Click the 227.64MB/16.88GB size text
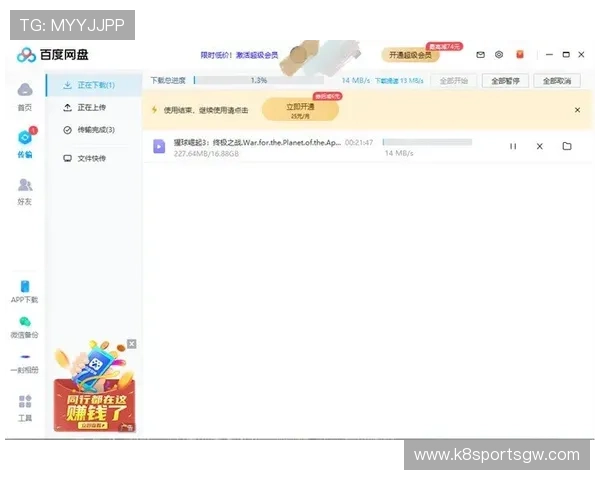 click(206, 153)
